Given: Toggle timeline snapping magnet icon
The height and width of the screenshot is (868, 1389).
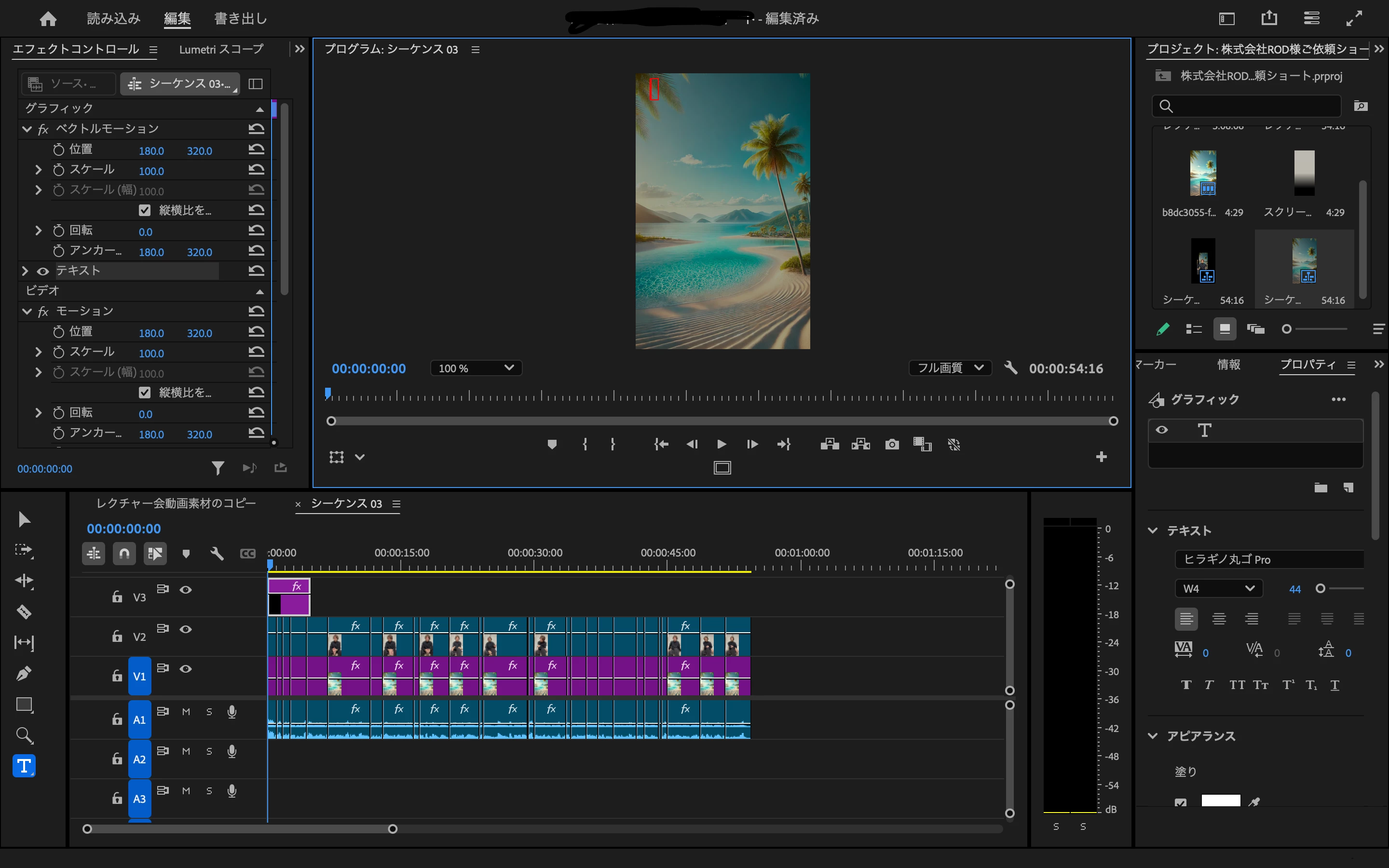Looking at the screenshot, I should coord(124,554).
